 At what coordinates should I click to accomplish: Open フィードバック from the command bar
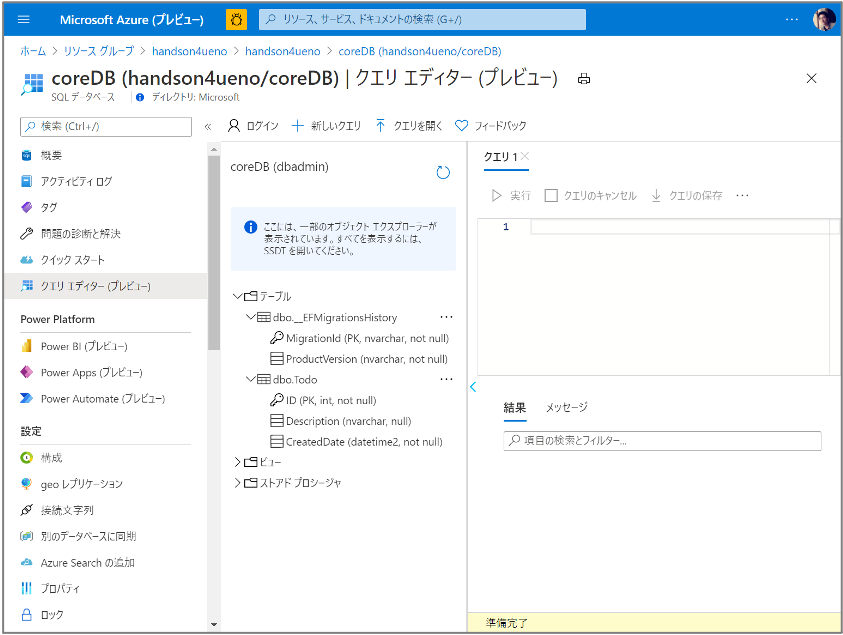pyautogui.click(x=491, y=126)
